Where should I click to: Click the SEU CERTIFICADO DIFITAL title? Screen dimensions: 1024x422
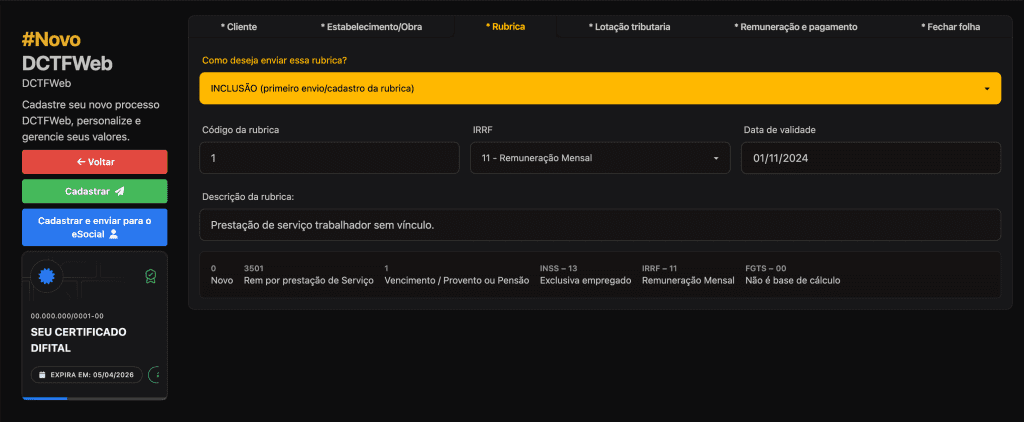point(78,340)
